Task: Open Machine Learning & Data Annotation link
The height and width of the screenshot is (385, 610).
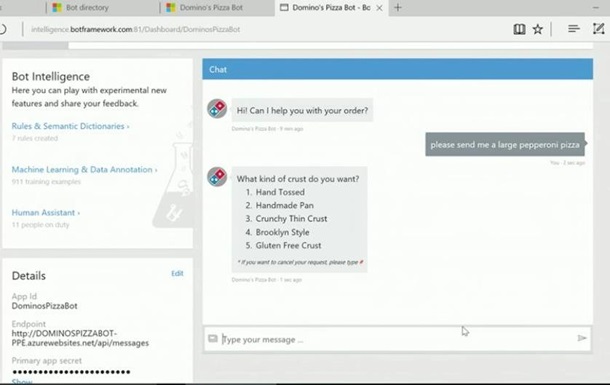Action: point(84,170)
